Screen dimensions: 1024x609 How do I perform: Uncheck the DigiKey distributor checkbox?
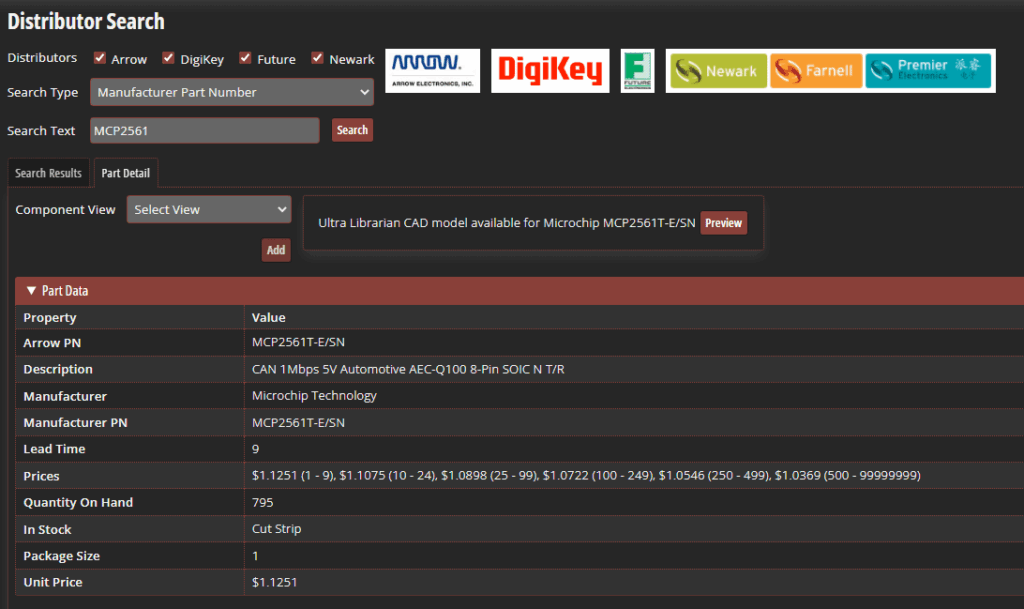[x=168, y=58]
